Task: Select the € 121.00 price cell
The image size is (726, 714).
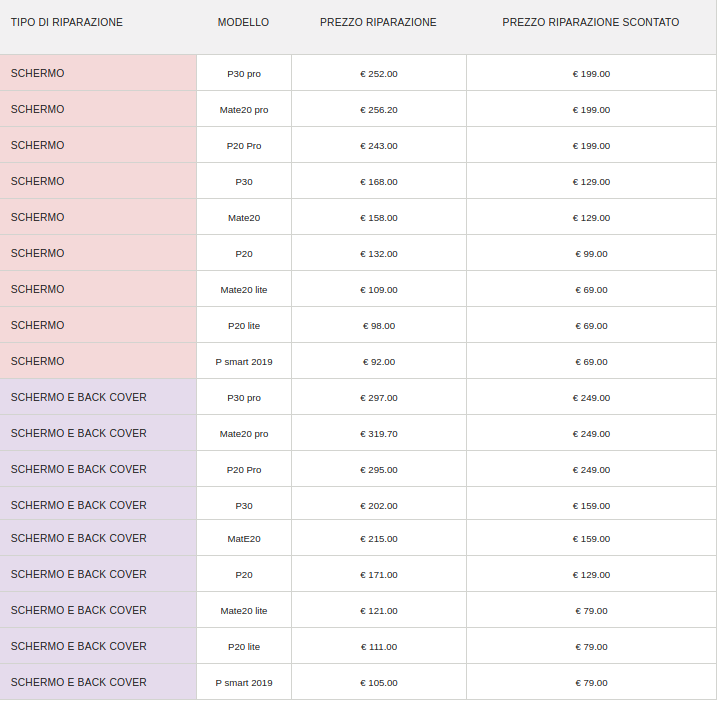Action: point(379,611)
